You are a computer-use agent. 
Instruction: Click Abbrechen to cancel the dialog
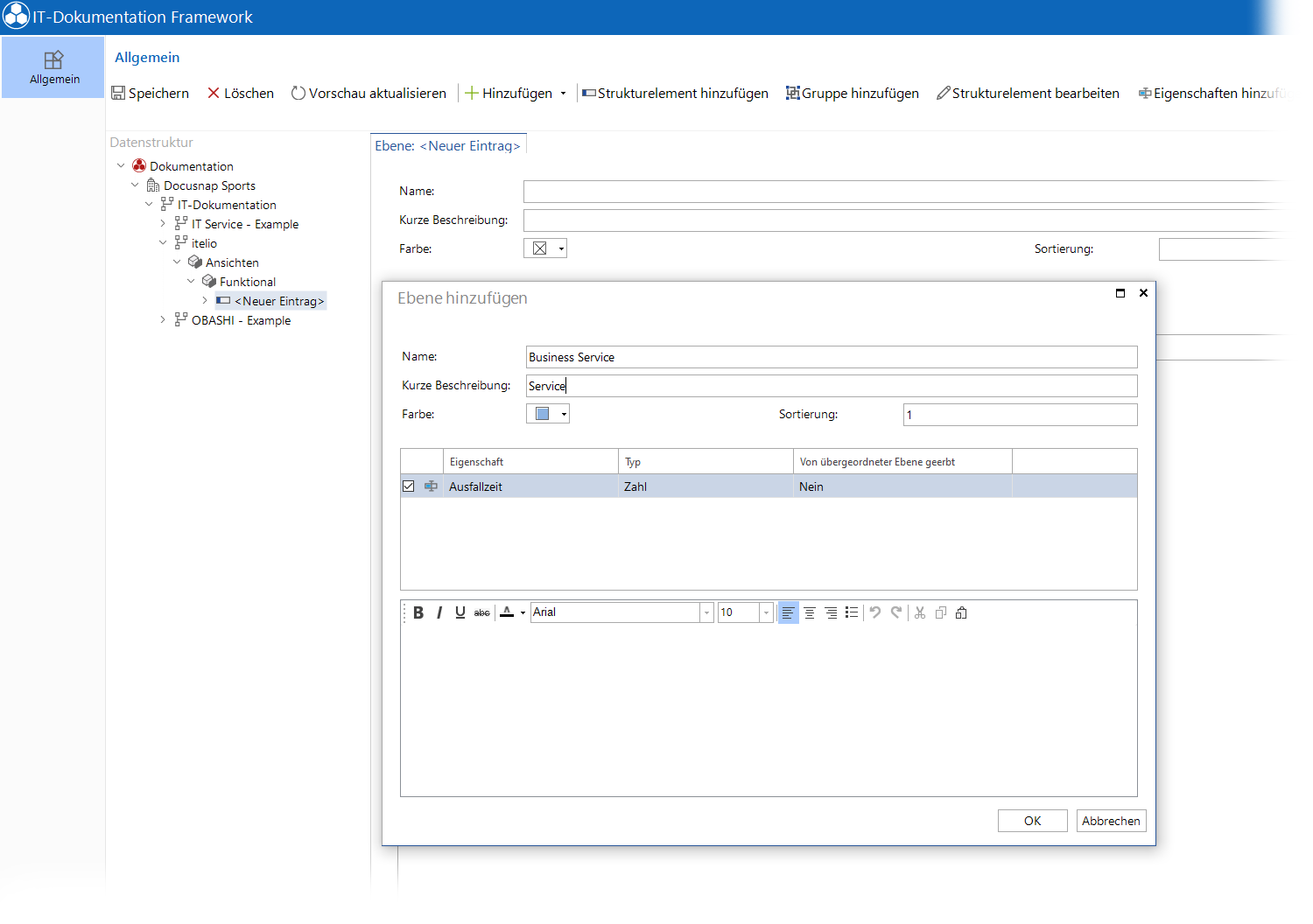coord(1111,821)
